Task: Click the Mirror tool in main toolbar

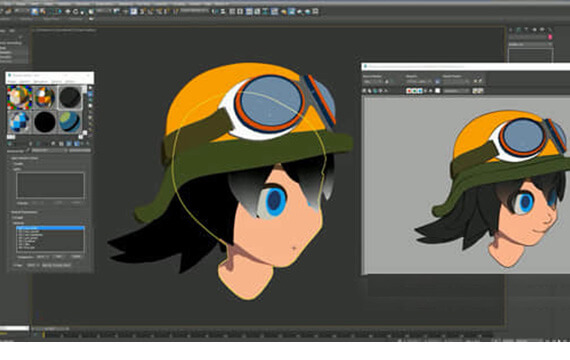Action: click(214, 11)
